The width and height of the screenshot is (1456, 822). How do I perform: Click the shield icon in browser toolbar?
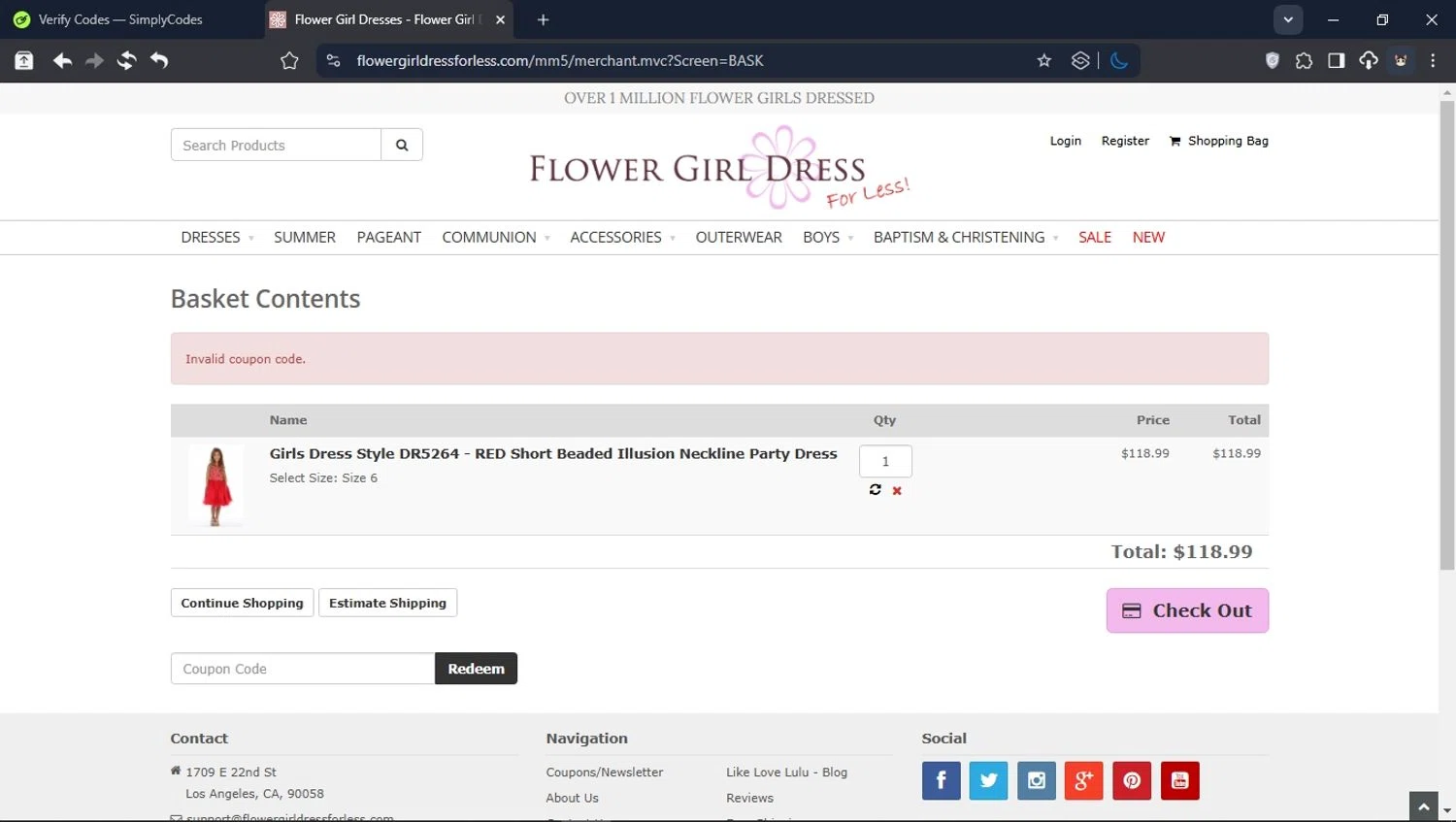(1273, 60)
